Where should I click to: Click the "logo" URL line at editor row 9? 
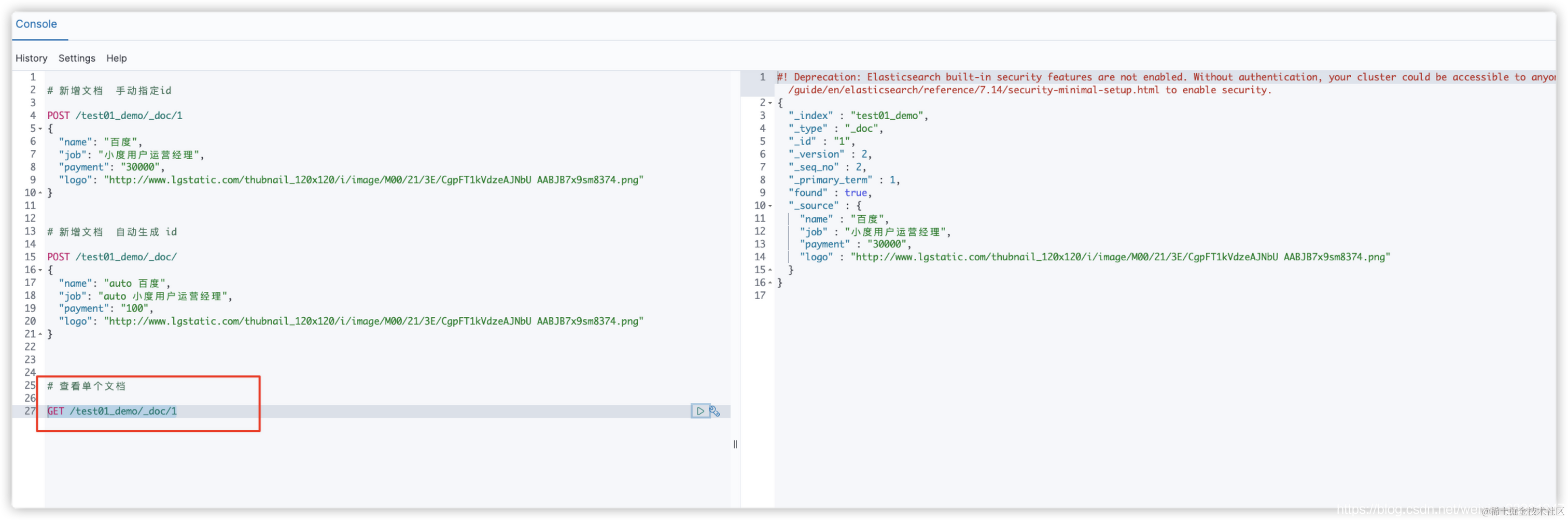(351, 179)
